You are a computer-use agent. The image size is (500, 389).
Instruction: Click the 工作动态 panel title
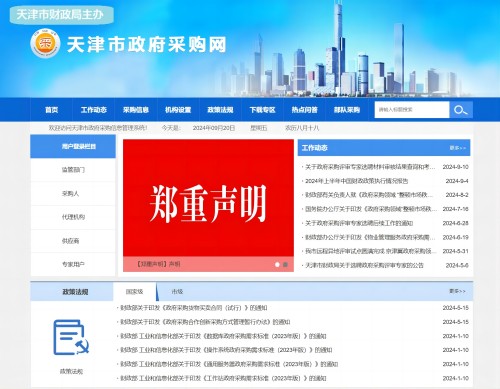tap(314, 148)
